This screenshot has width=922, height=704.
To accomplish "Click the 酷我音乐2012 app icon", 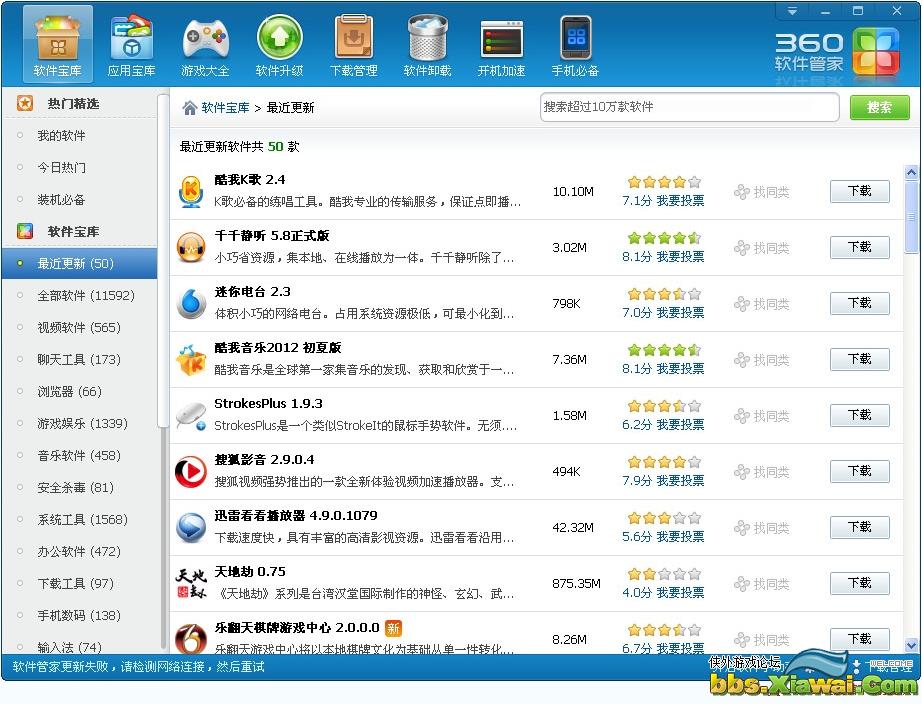I will pyautogui.click(x=191, y=359).
